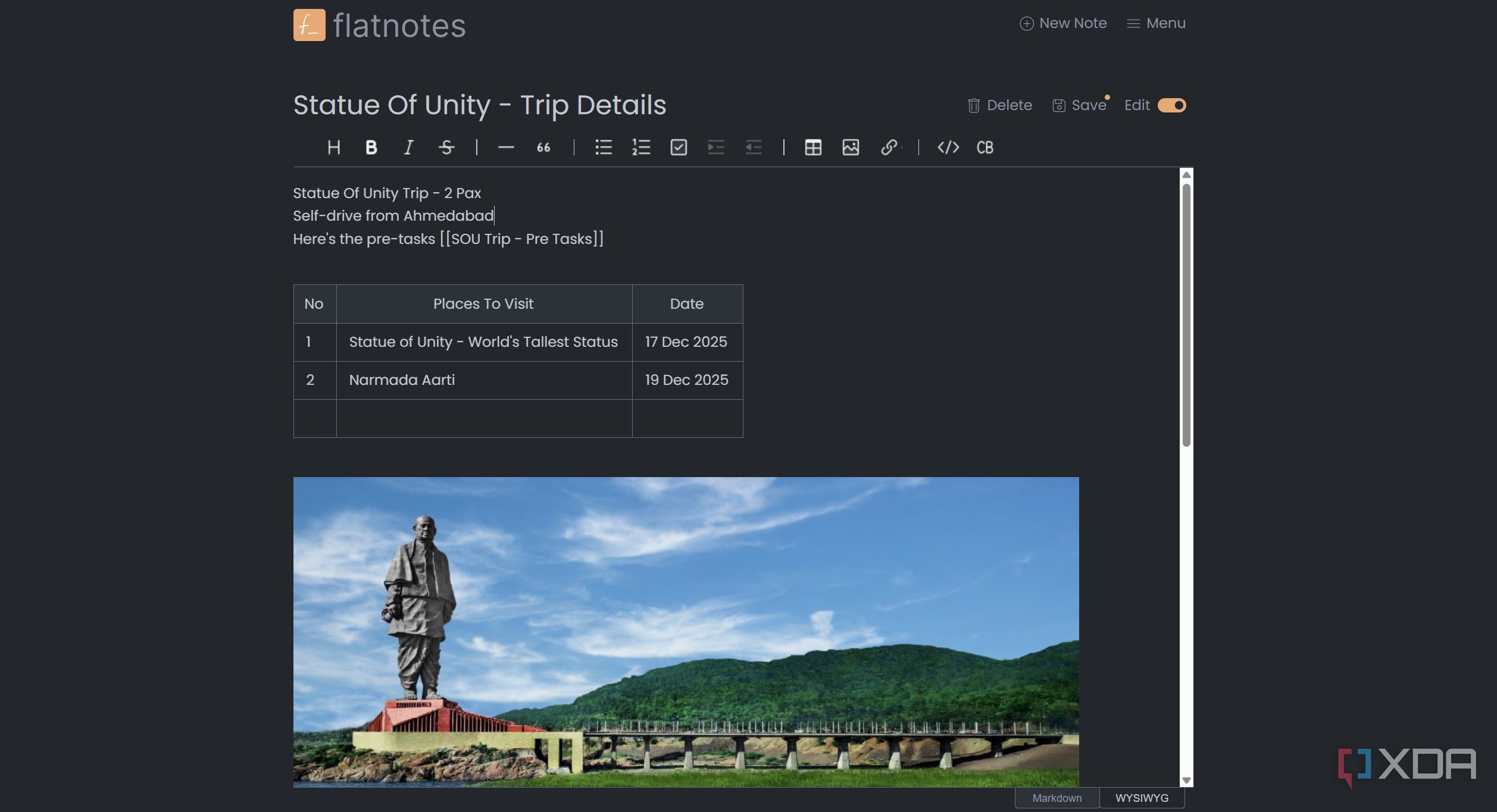Apply strikethrough formatting
Screen dimensions: 1497x812
pyautogui.click(x=446, y=148)
